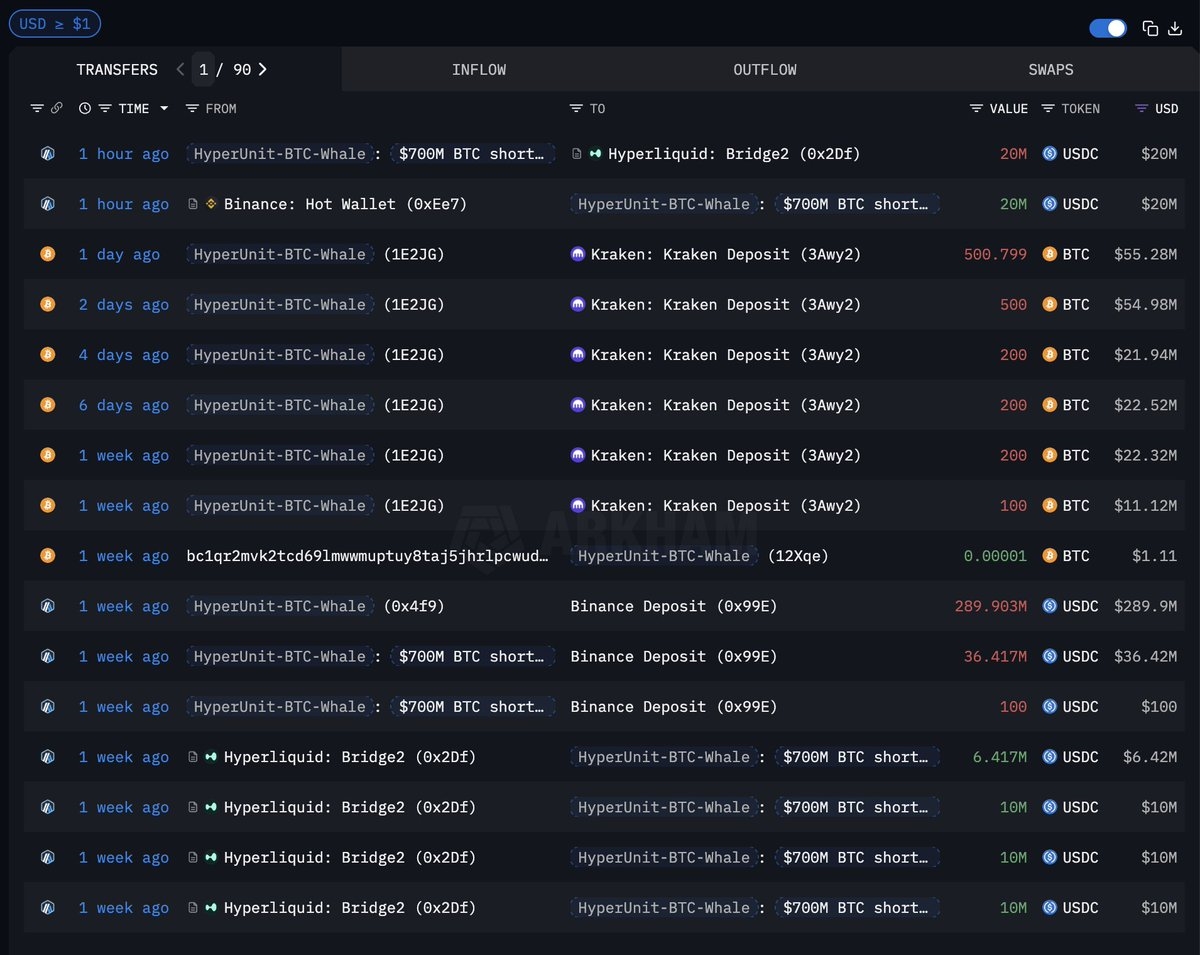1200x955 pixels.
Task: Switch to the OUTFLOW tab
Action: pyautogui.click(x=765, y=69)
